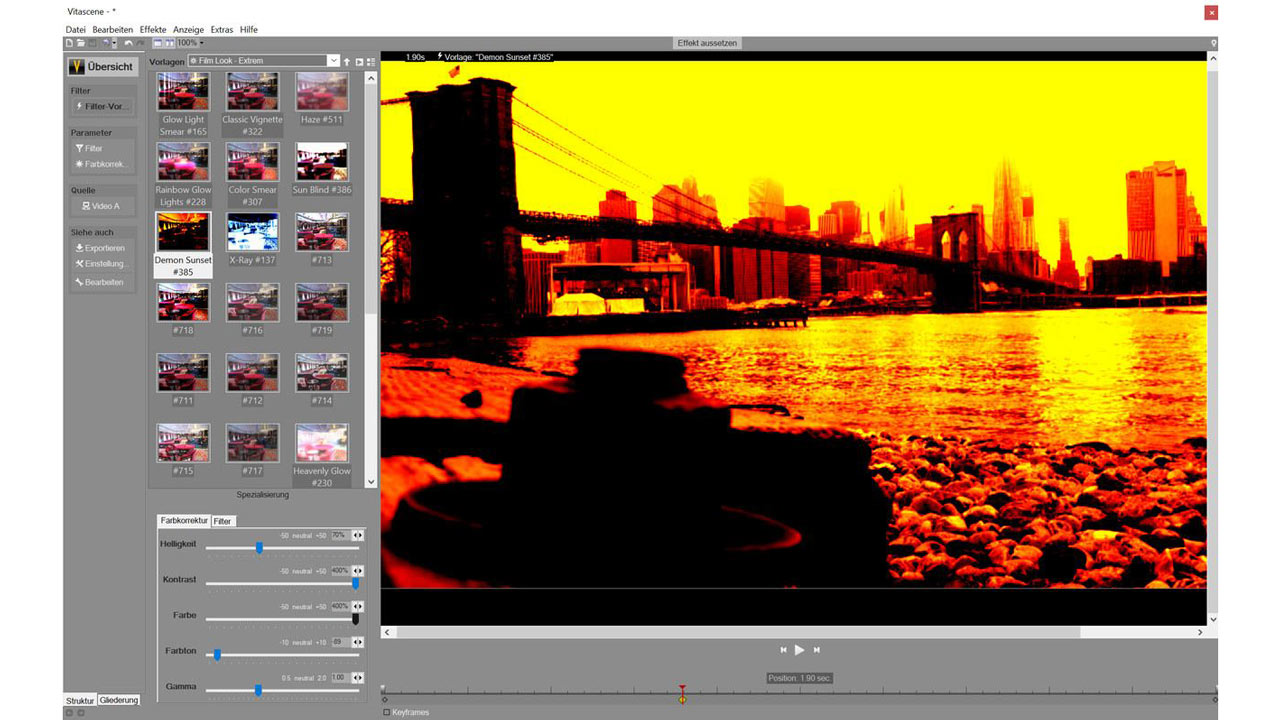The width and height of the screenshot is (1280, 720).
Task: Click the up arrow beside Vorlagen dropdown
Action: [x=347, y=62]
